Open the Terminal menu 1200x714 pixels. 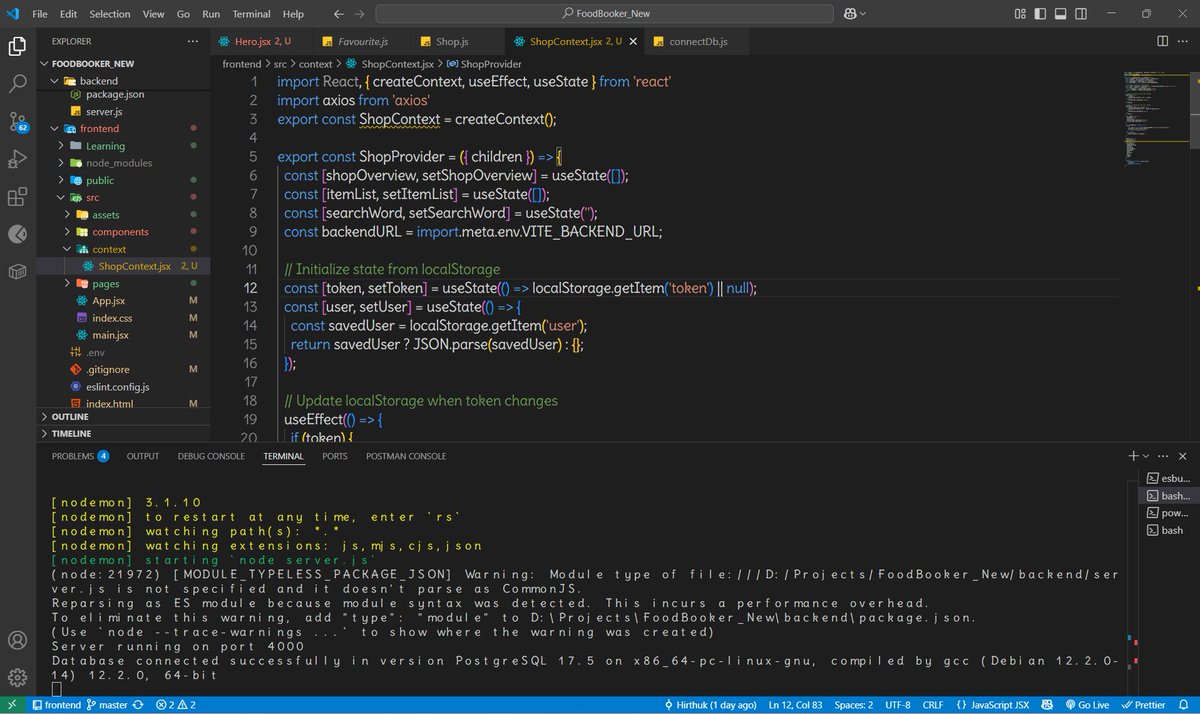[x=251, y=14]
